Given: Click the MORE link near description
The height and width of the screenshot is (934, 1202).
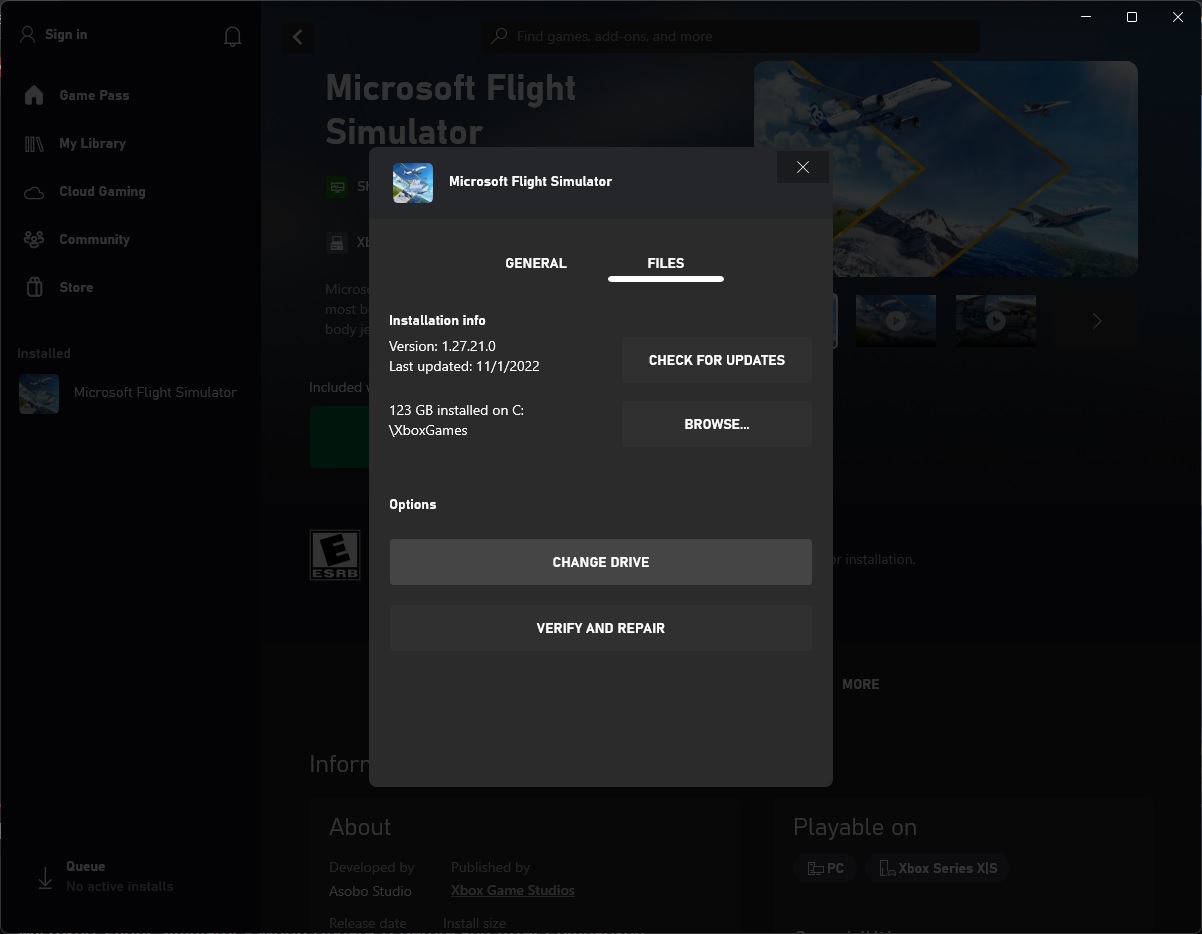Looking at the screenshot, I should (861, 684).
